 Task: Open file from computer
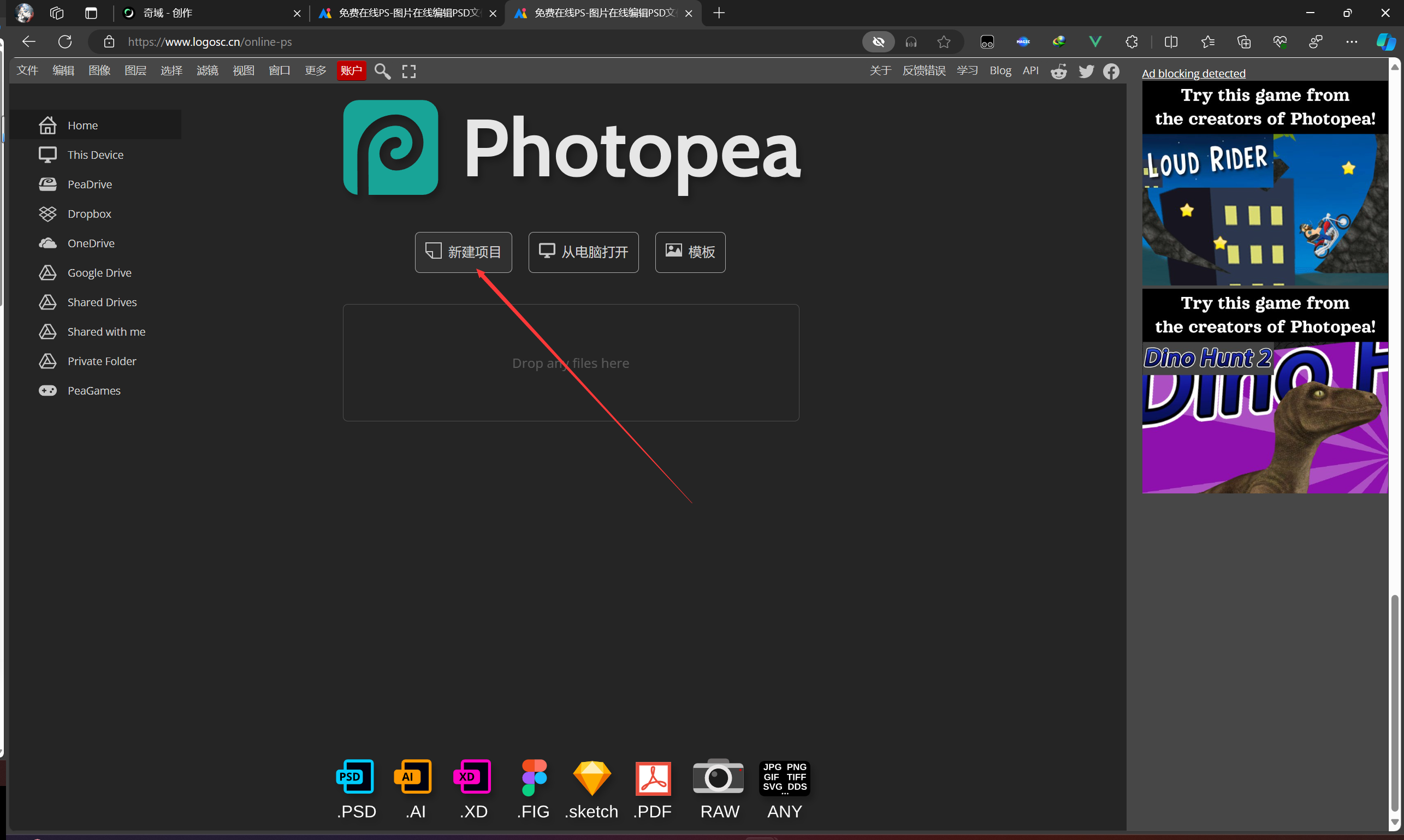coord(583,252)
